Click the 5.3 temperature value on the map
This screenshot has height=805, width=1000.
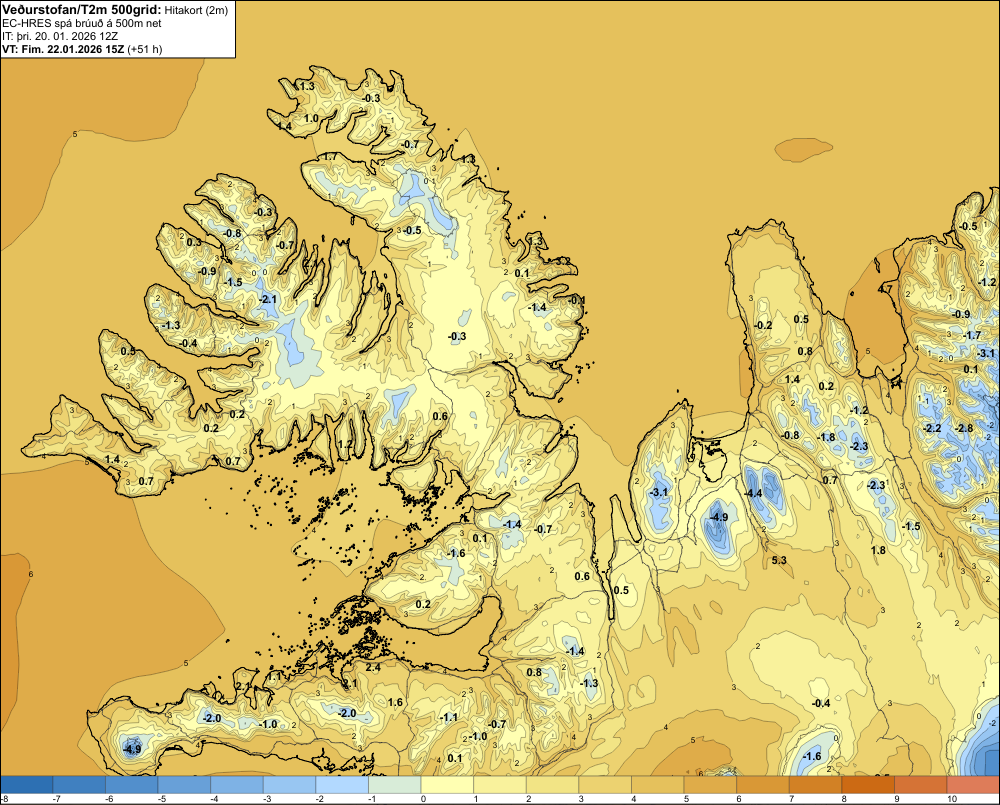pyautogui.click(x=779, y=560)
